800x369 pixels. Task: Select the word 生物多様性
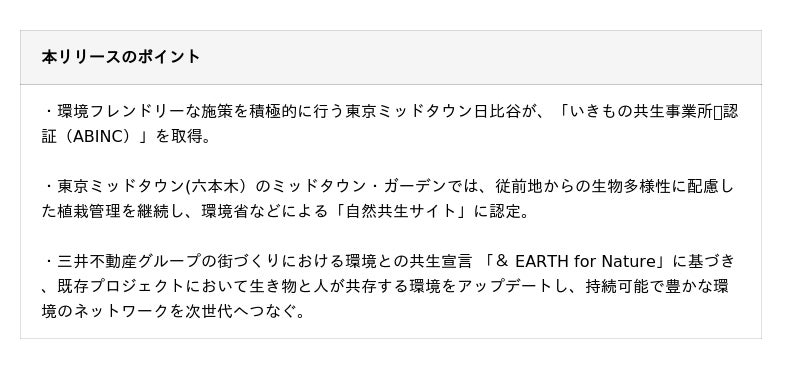(631, 187)
